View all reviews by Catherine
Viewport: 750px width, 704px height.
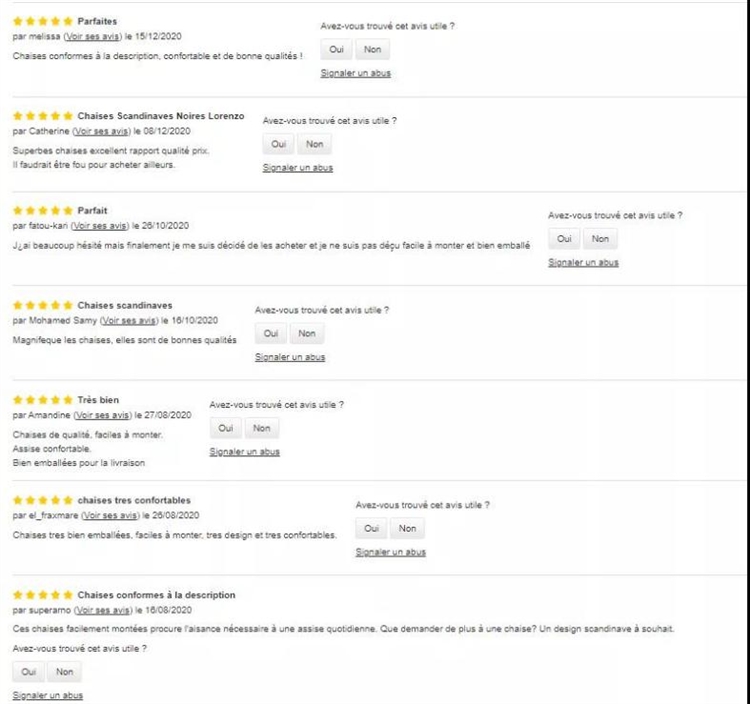[x=103, y=131]
